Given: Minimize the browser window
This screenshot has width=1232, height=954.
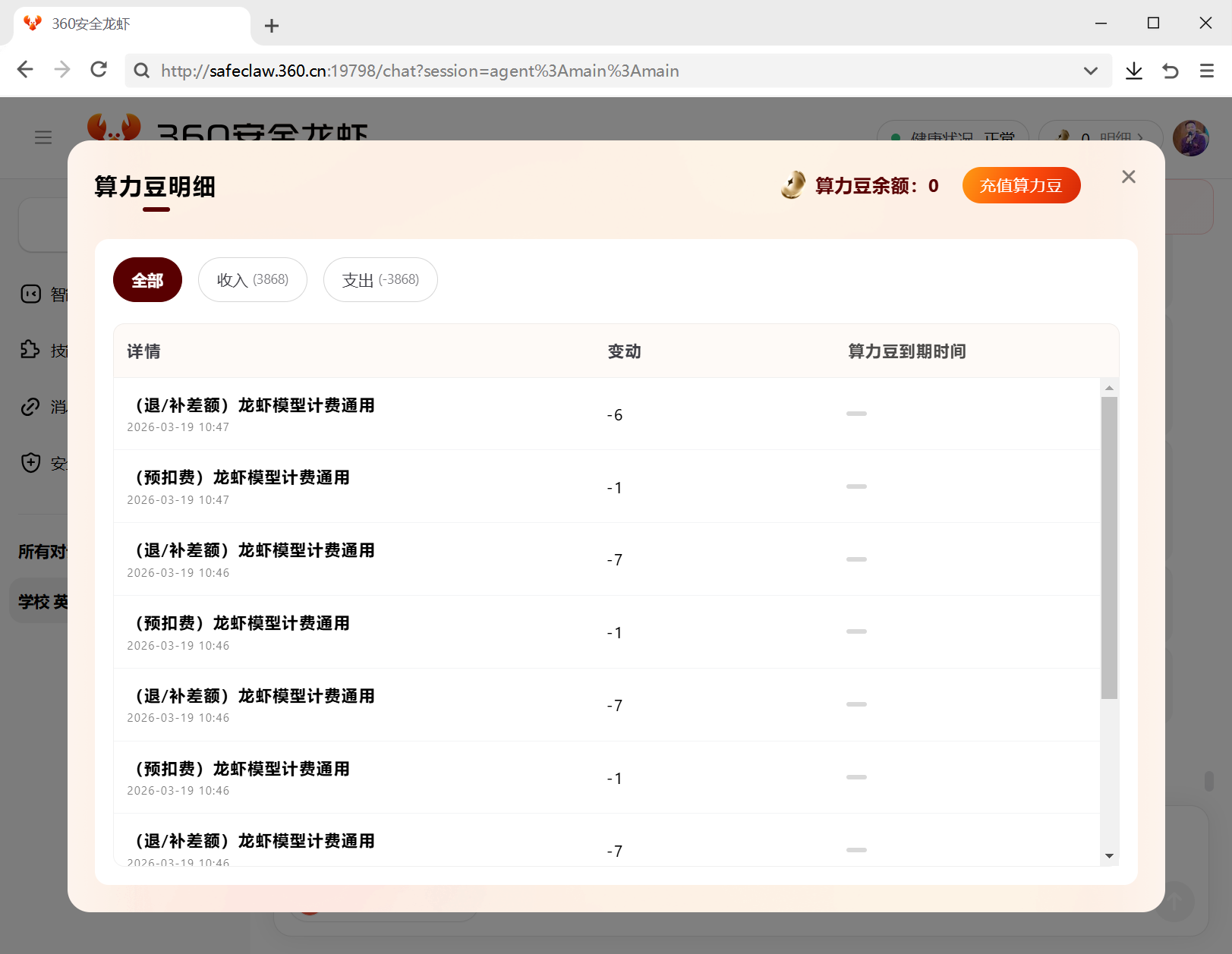Looking at the screenshot, I should point(1101,23).
